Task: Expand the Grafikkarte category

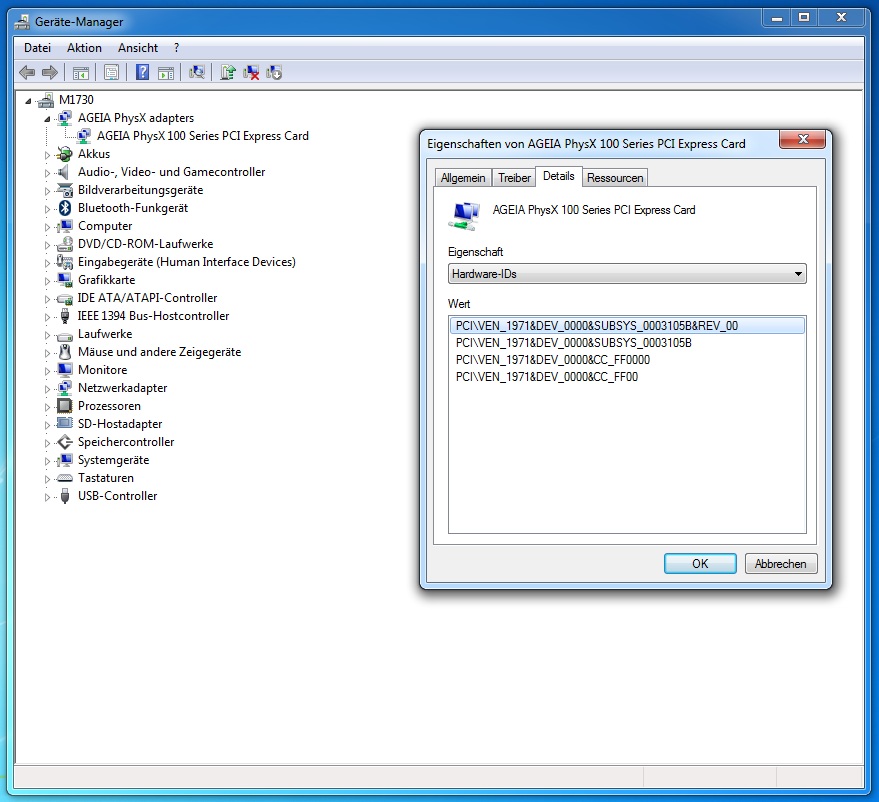Action: point(47,281)
